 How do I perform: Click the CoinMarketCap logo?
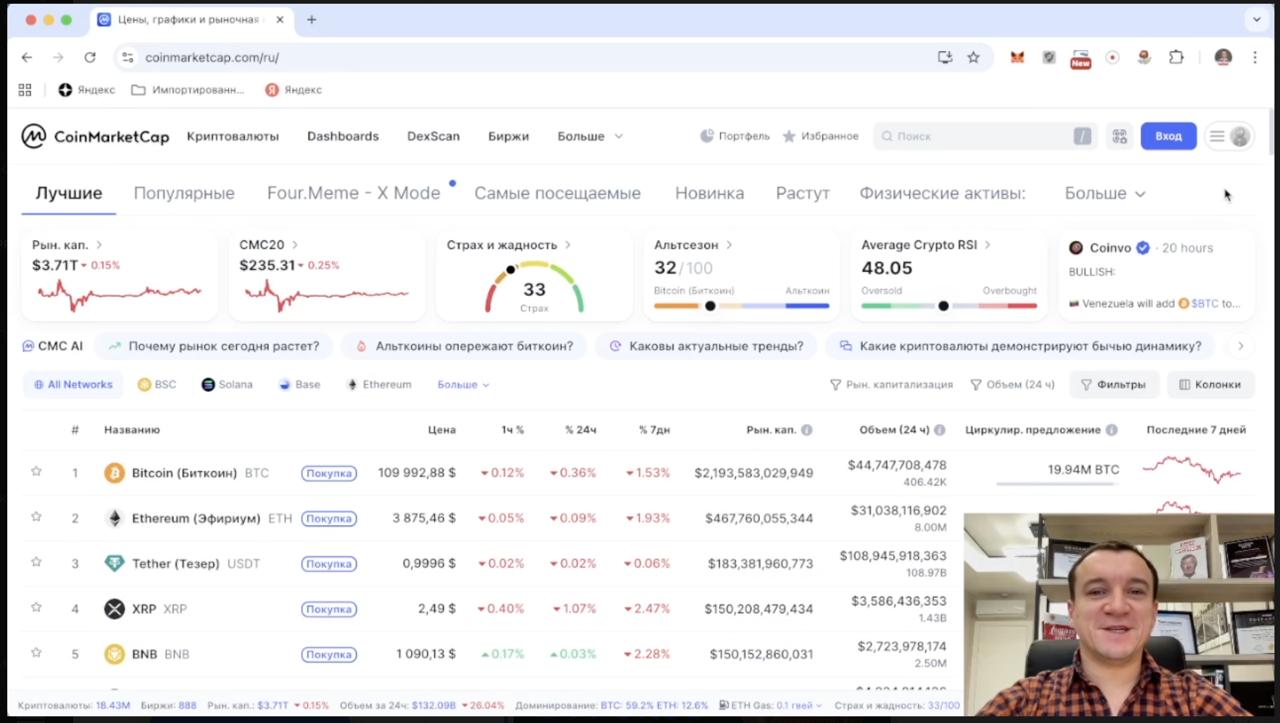[x=95, y=136]
